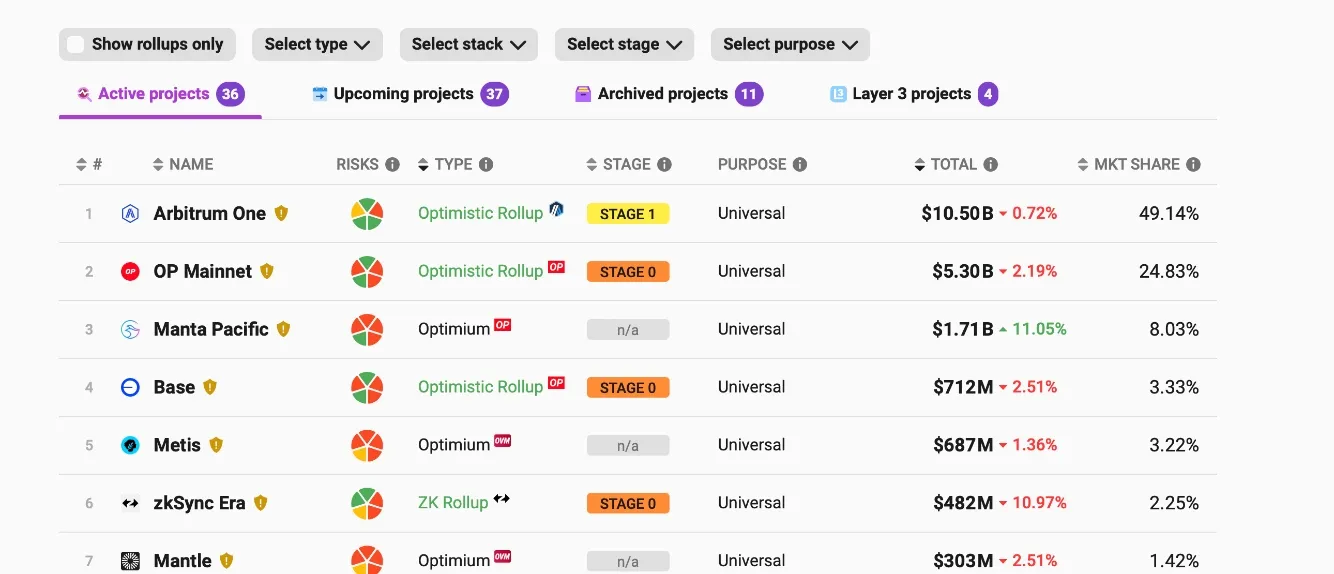Click the info icon next to STAGE header
Image resolution: width=1334 pixels, height=574 pixels.
coord(664,165)
